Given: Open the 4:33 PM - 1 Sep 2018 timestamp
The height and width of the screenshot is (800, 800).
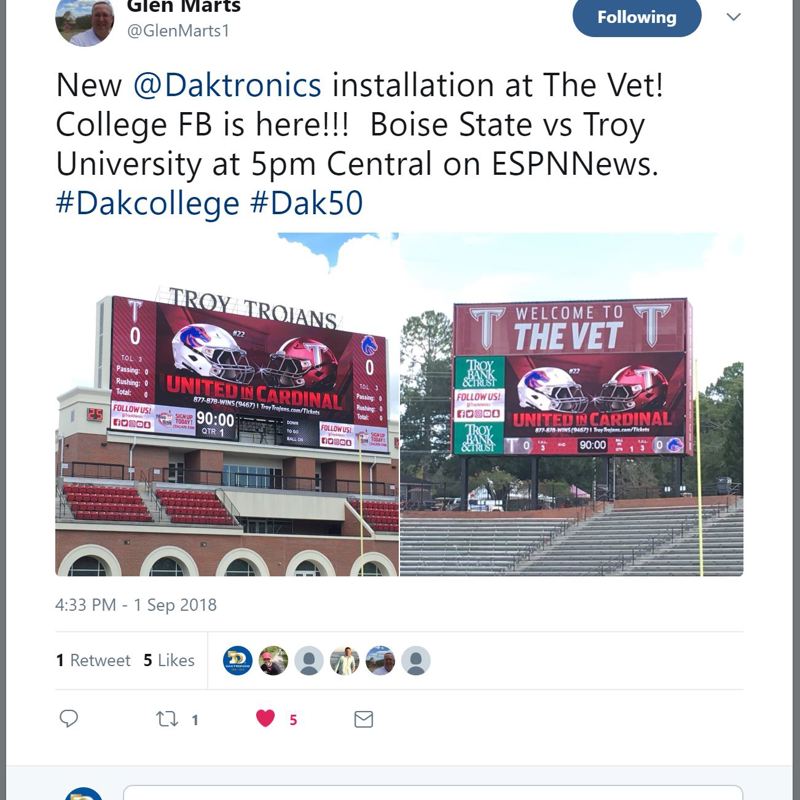Looking at the screenshot, I should tap(136, 605).
